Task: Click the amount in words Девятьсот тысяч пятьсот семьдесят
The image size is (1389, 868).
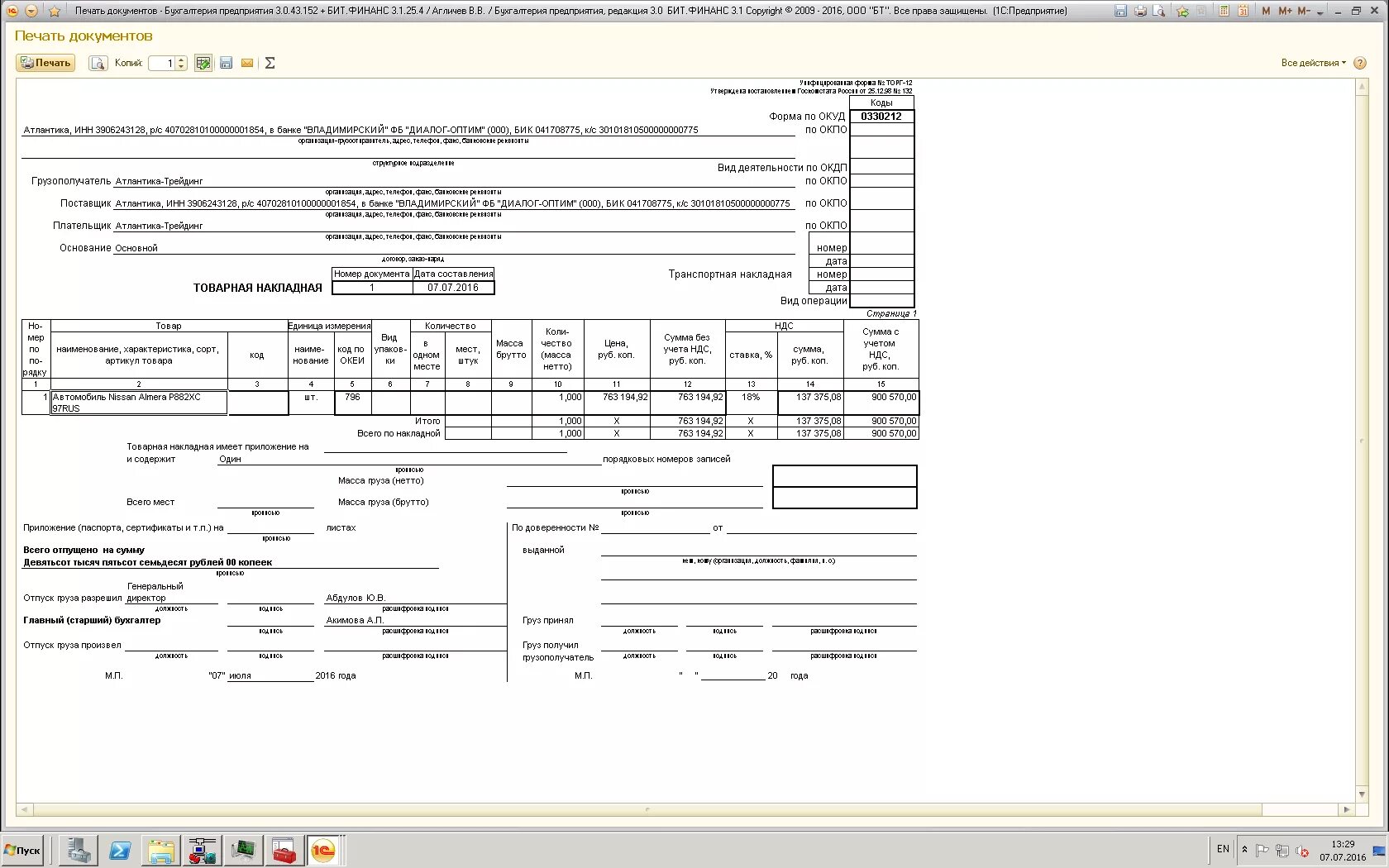Action: click(x=148, y=562)
